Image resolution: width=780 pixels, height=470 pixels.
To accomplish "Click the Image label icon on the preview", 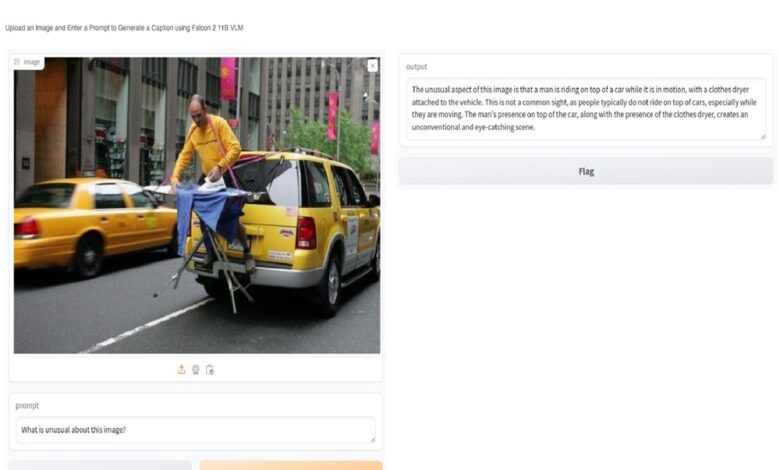I will click(x=17, y=62).
